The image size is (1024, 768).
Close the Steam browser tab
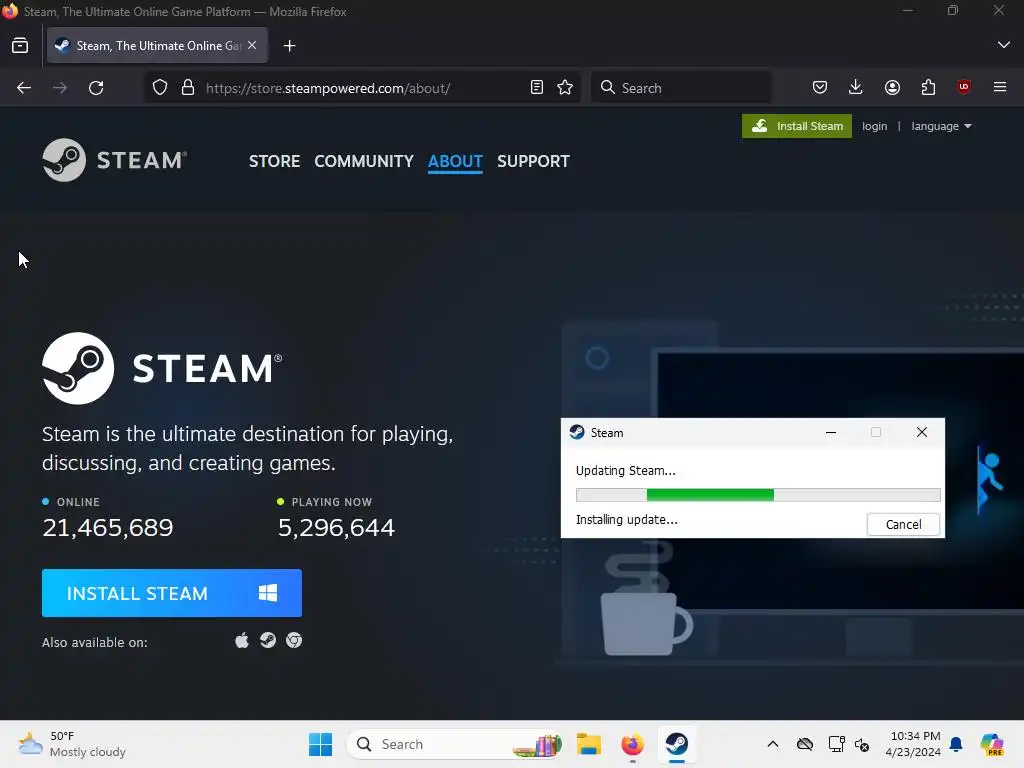coord(252,46)
